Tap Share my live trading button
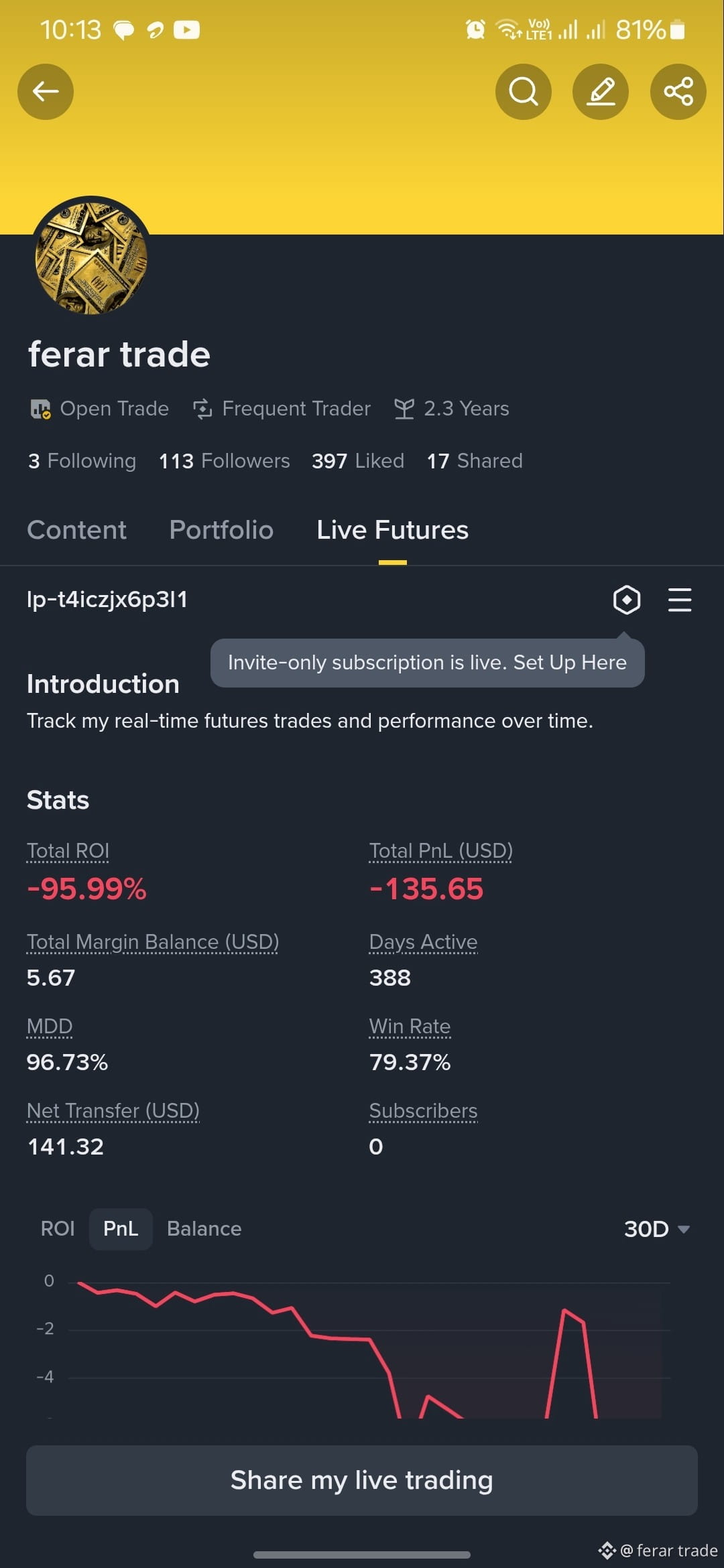Image resolution: width=724 pixels, height=1568 pixels. tap(362, 1480)
